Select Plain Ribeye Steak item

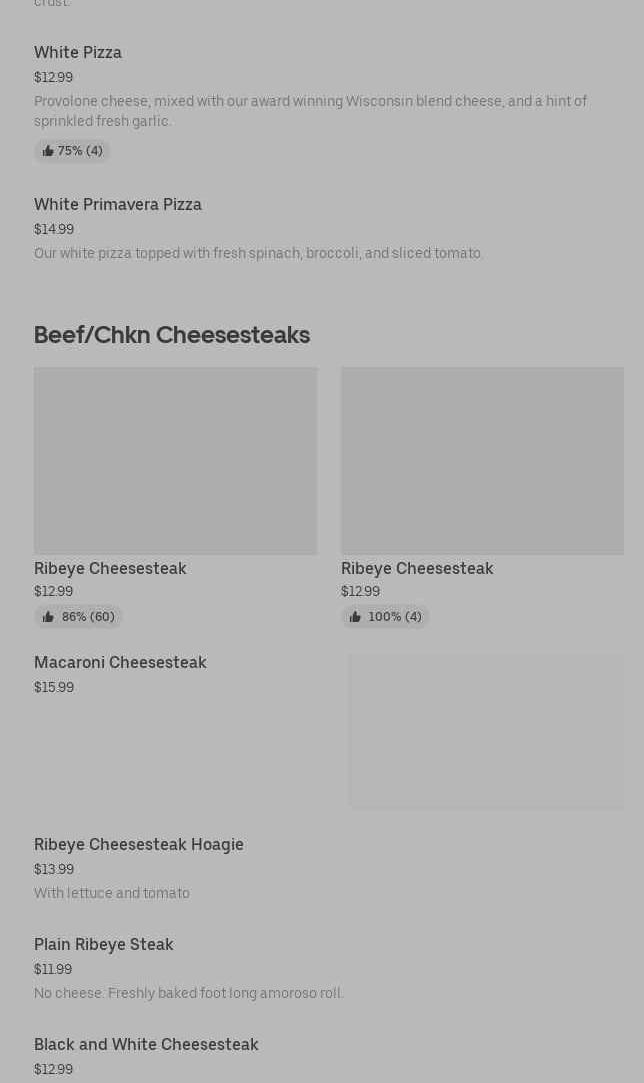329,969
